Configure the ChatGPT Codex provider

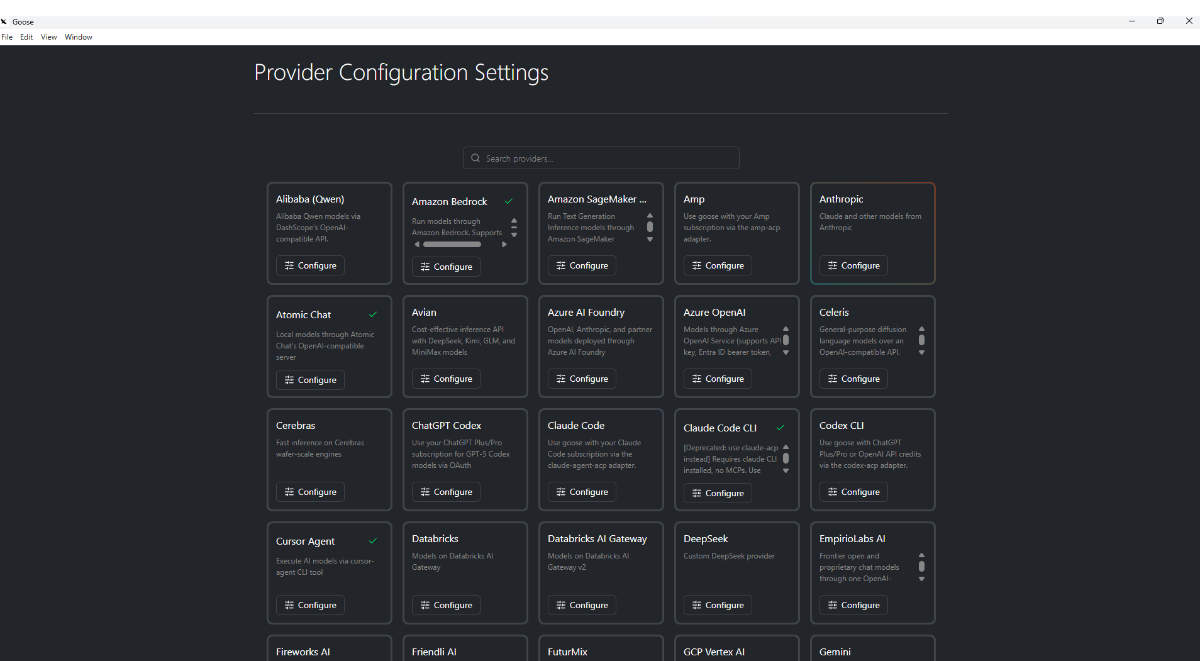coord(446,492)
